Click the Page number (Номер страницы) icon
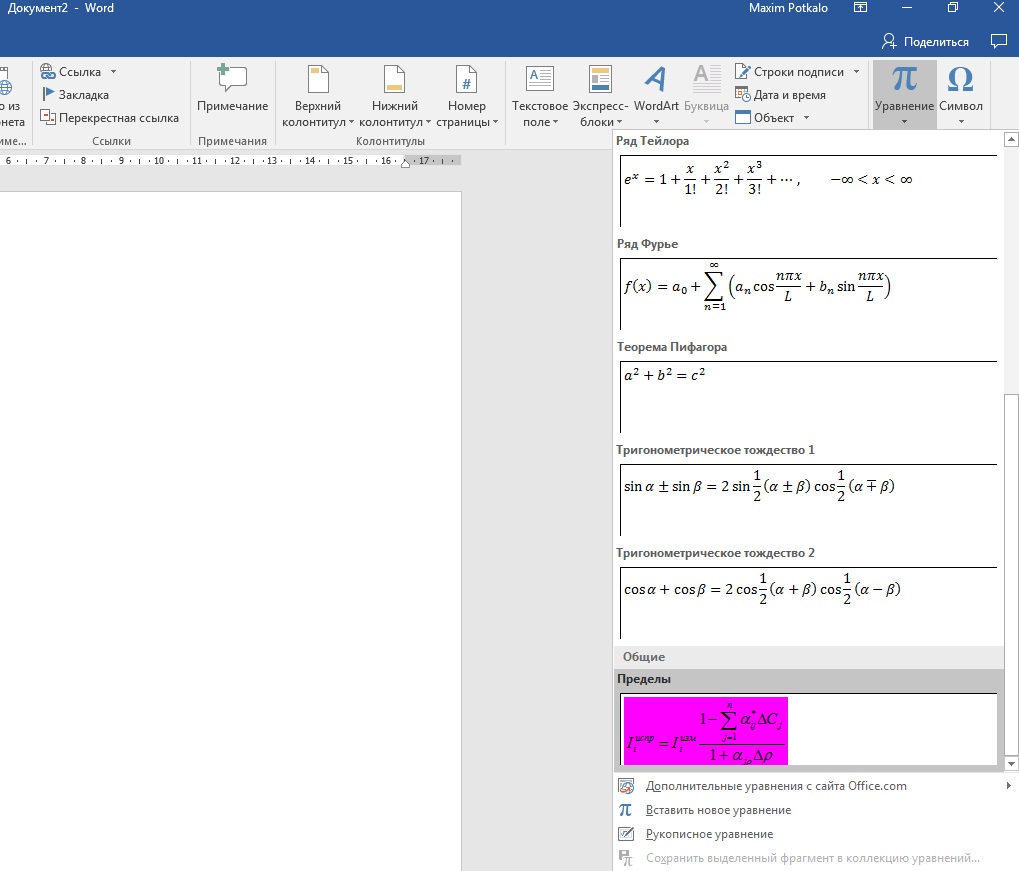The image size is (1019, 871). pos(467,79)
